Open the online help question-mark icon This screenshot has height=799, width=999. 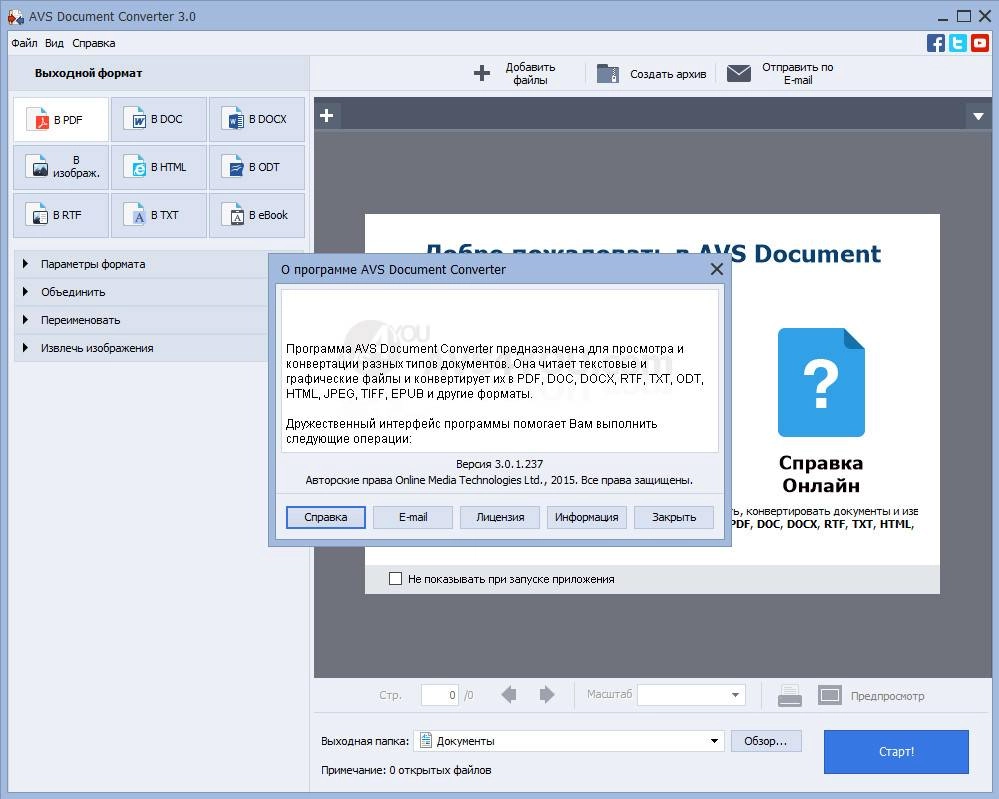pos(821,382)
